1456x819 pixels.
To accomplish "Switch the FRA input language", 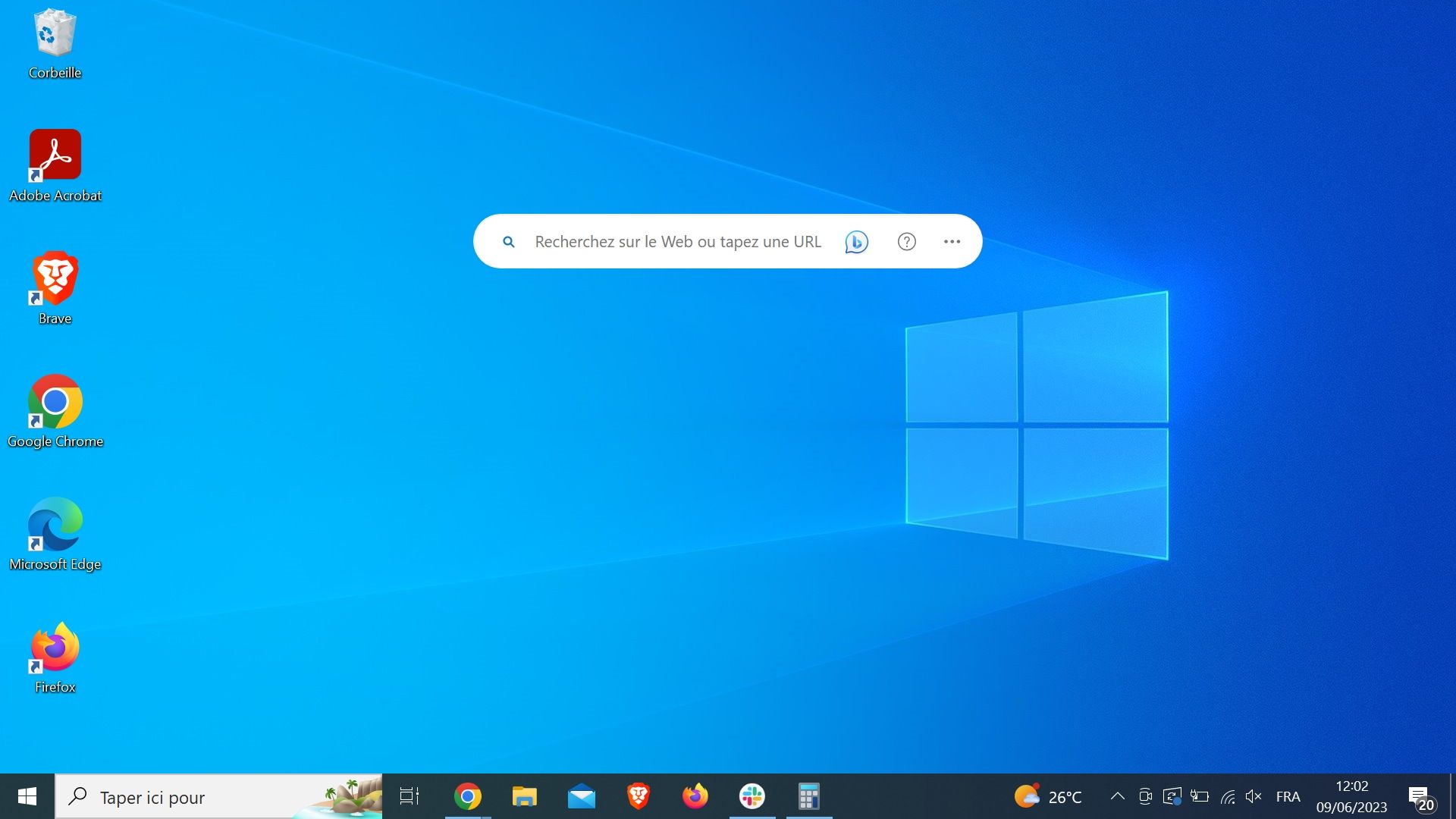I will coord(1288,796).
